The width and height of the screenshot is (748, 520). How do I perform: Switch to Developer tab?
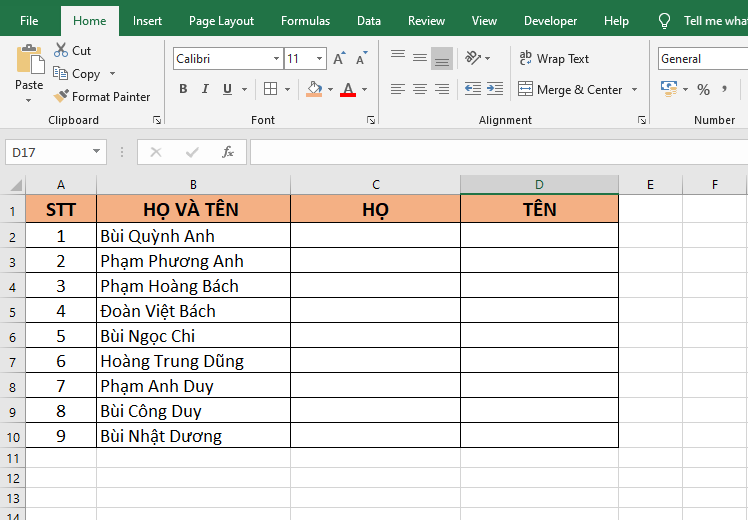[x=551, y=21]
